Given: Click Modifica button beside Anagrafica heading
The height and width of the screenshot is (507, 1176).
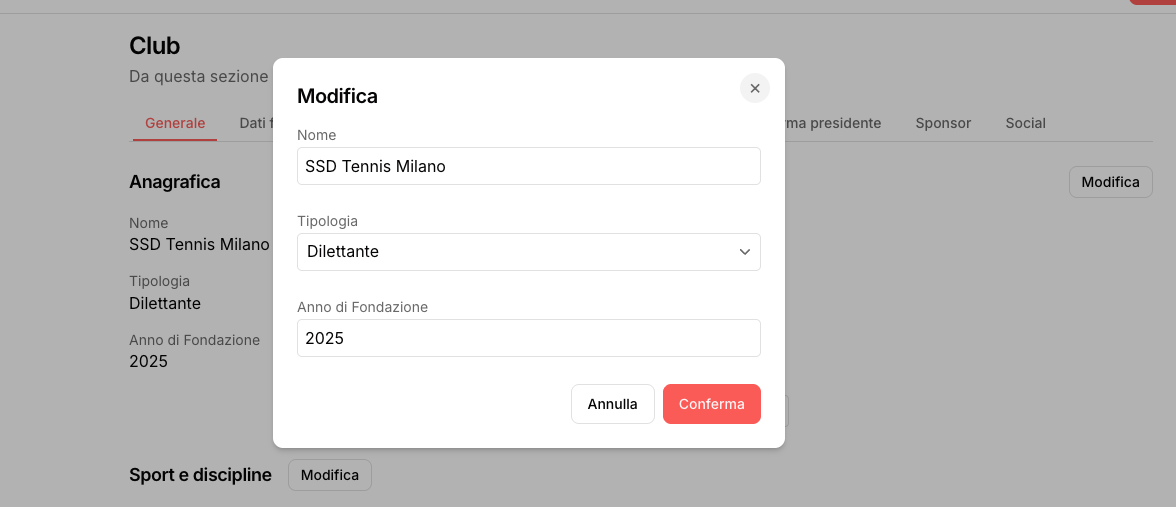Looking at the screenshot, I should pos(1110,182).
